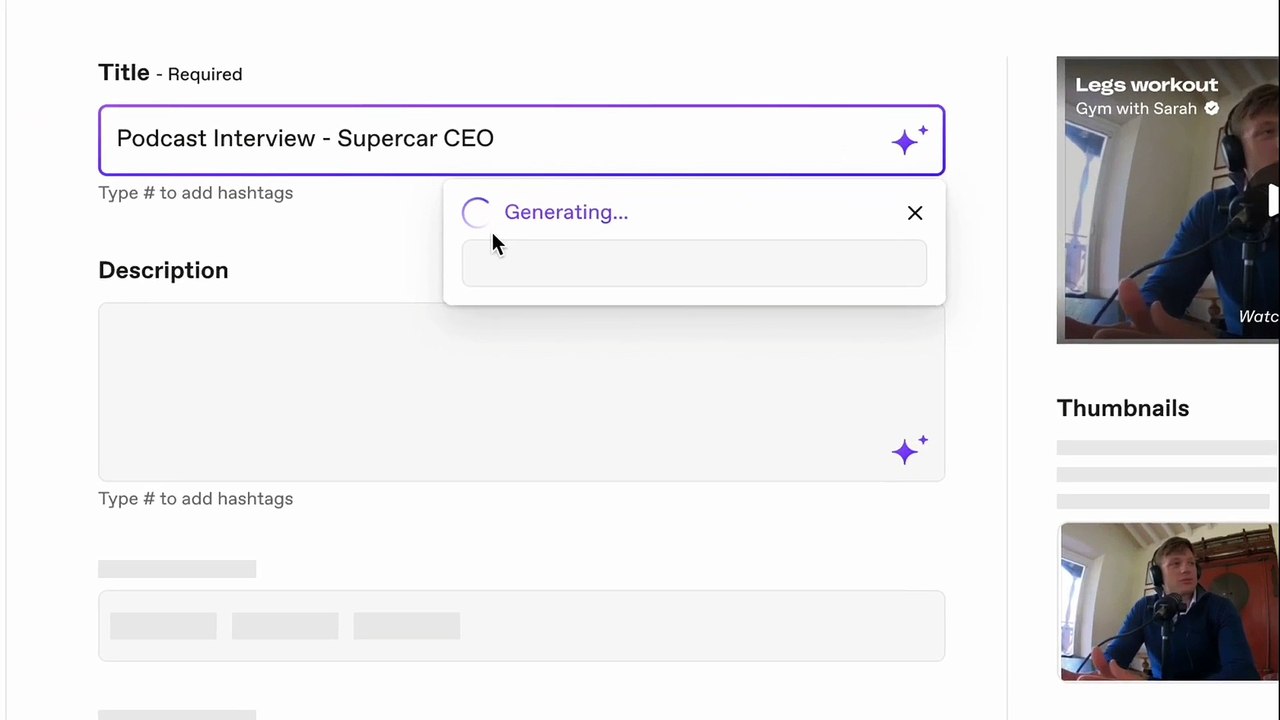This screenshot has width=1280, height=720.
Task: Click the hashtag hint below Title field
Action: (196, 193)
